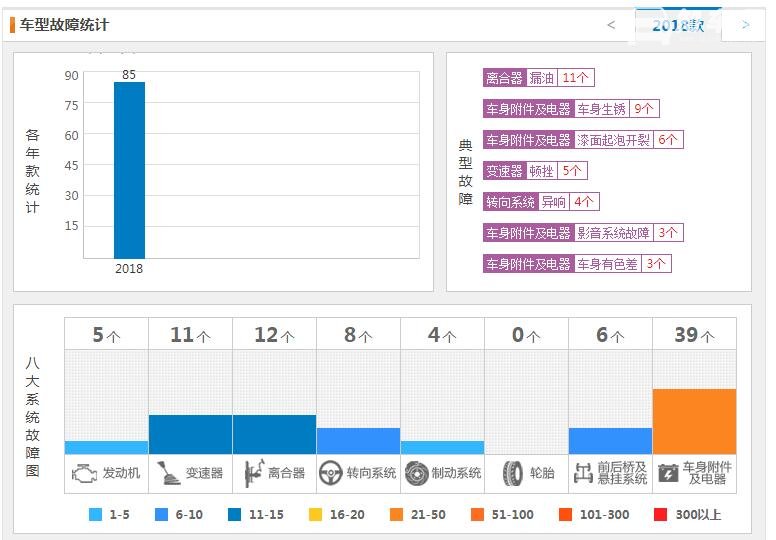This screenshot has width=776, height=540.
Task: Go to previous model year arrow
Action: click(611, 25)
